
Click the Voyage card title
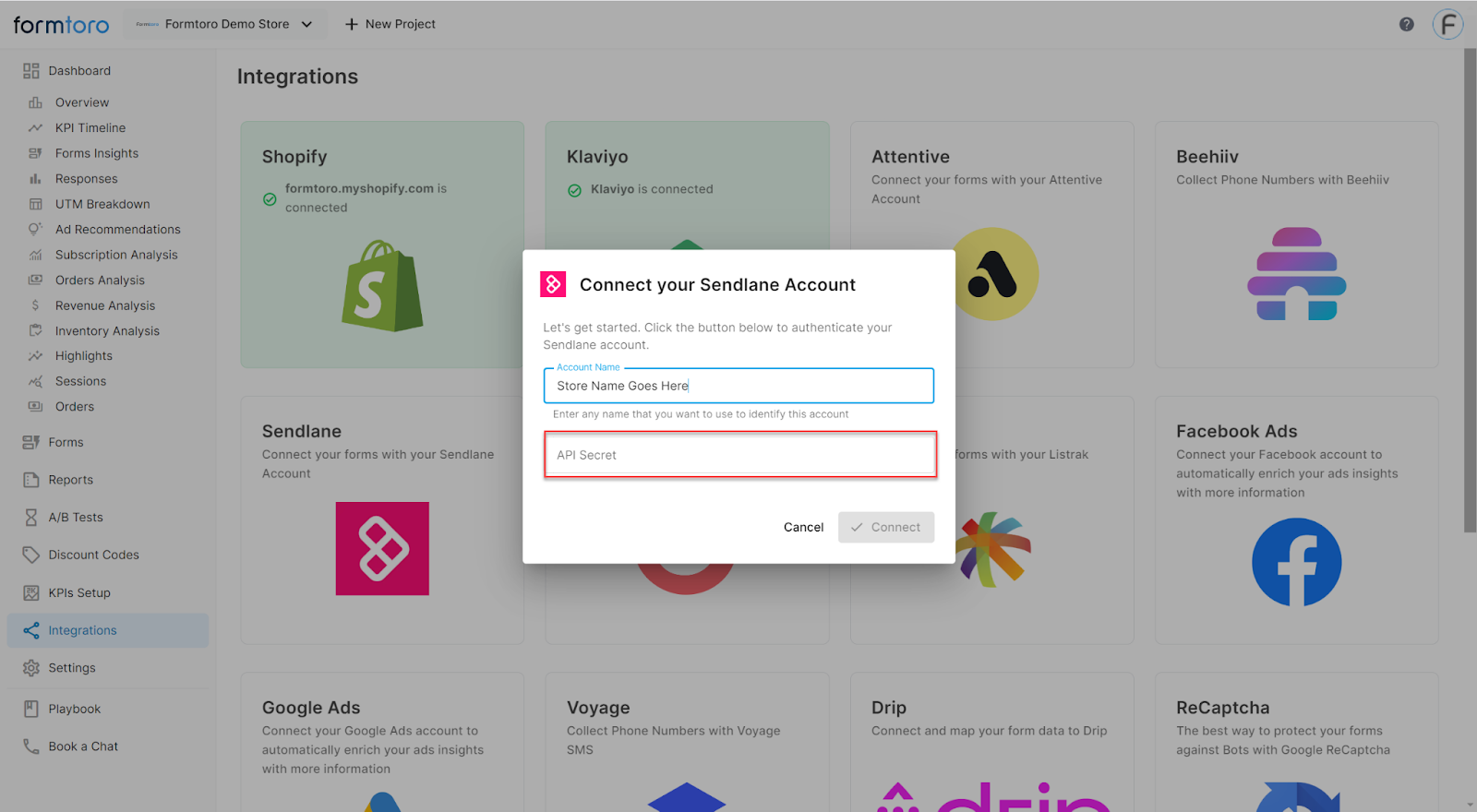pyautogui.click(x=598, y=708)
